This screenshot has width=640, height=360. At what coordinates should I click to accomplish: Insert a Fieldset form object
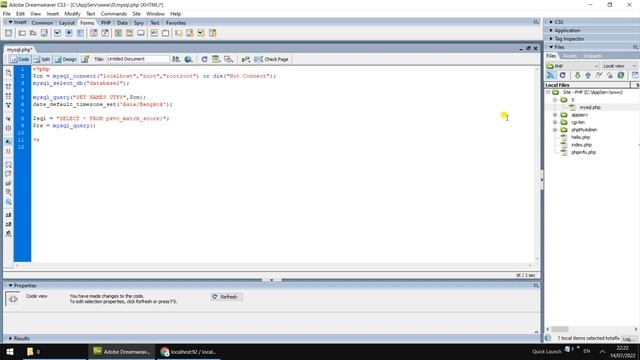(x=165, y=33)
